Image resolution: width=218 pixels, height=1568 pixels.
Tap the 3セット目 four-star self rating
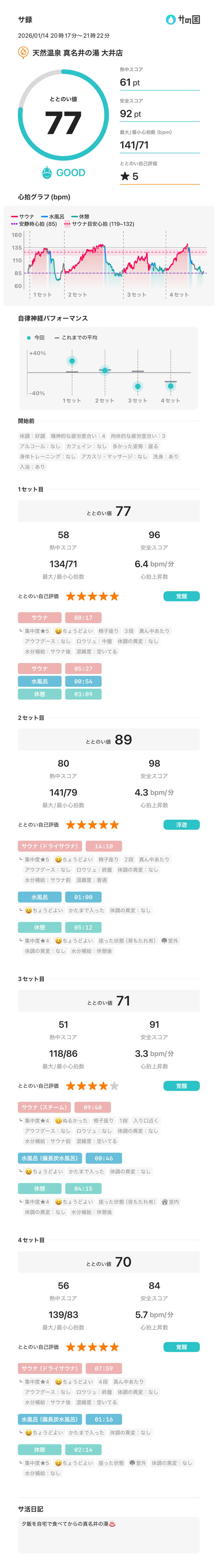(92, 1086)
